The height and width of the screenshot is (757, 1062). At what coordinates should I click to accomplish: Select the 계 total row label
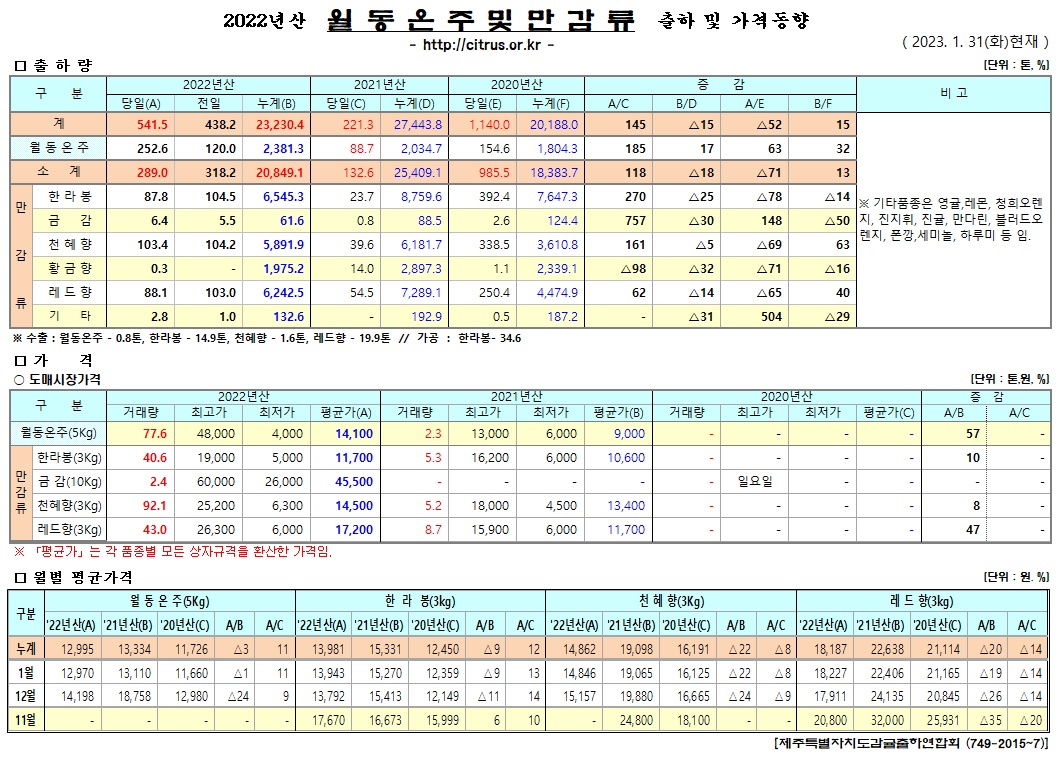point(58,124)
